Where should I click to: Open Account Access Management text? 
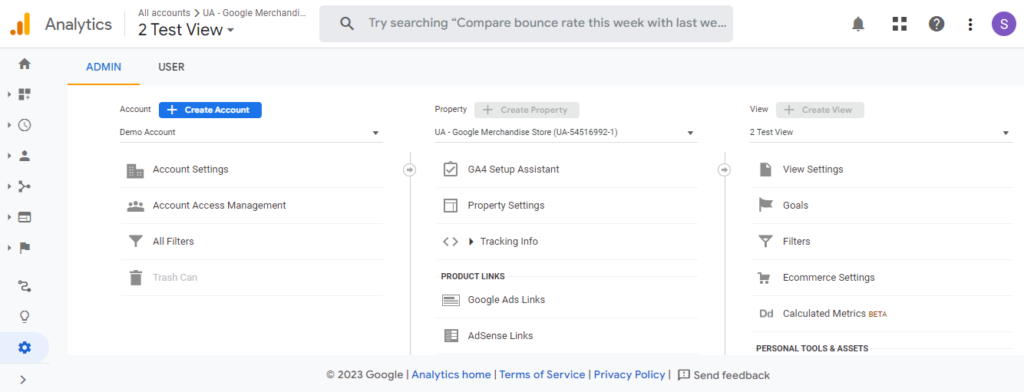tap(219, 205)
